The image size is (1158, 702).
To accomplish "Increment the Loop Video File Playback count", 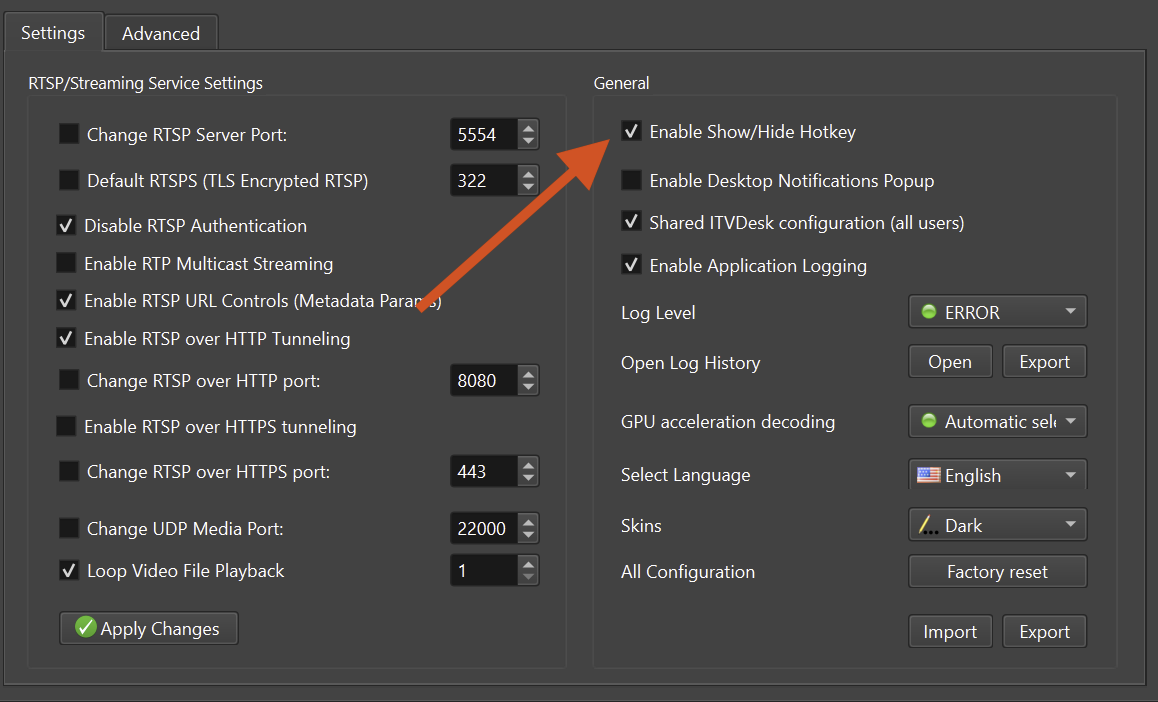I will click(528, 564).
